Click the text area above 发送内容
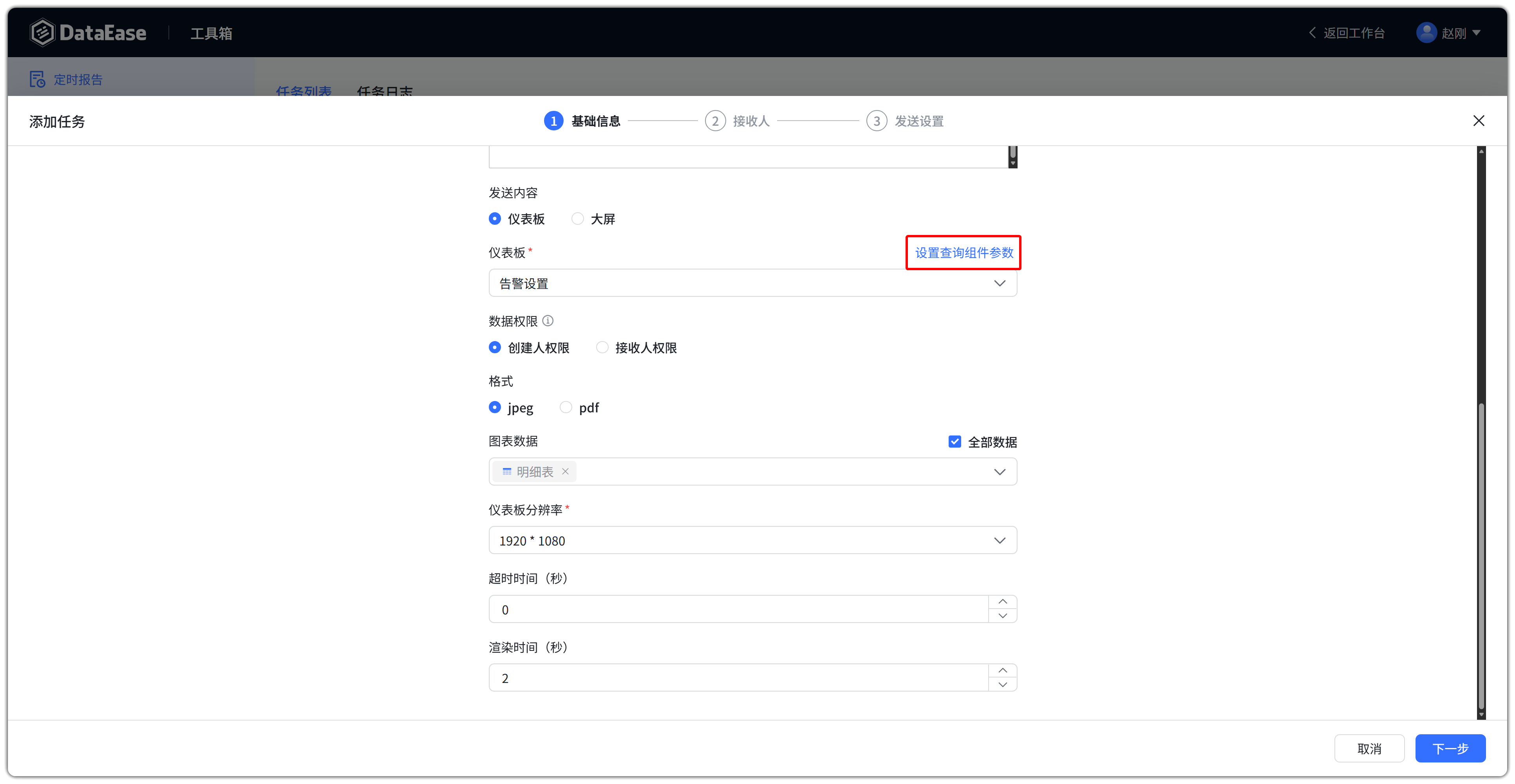 coord(748,156)
